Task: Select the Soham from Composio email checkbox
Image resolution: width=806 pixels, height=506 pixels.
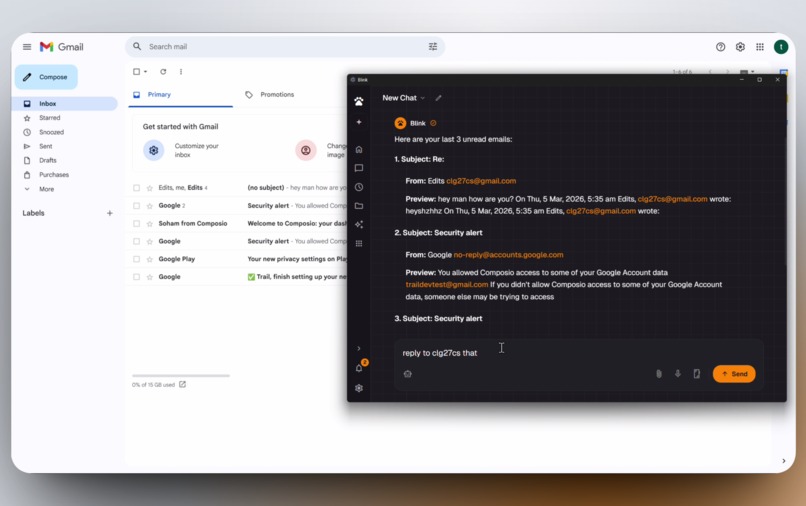Action: tap(136, 224)
